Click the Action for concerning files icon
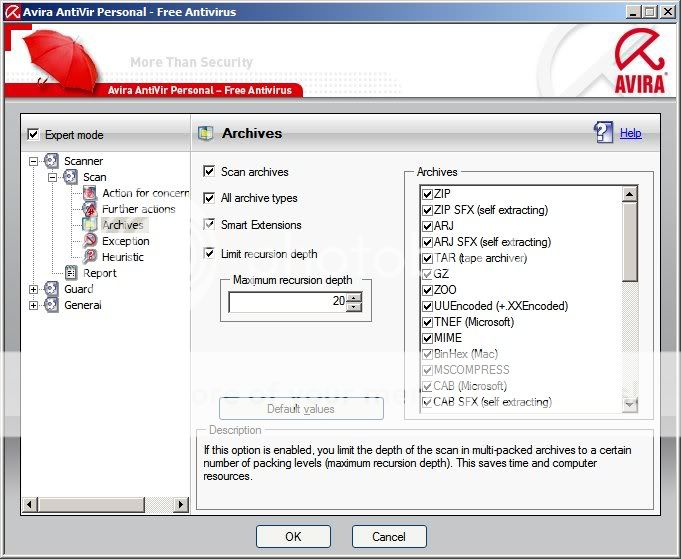681x559 pixels. (x=90, y=193)
